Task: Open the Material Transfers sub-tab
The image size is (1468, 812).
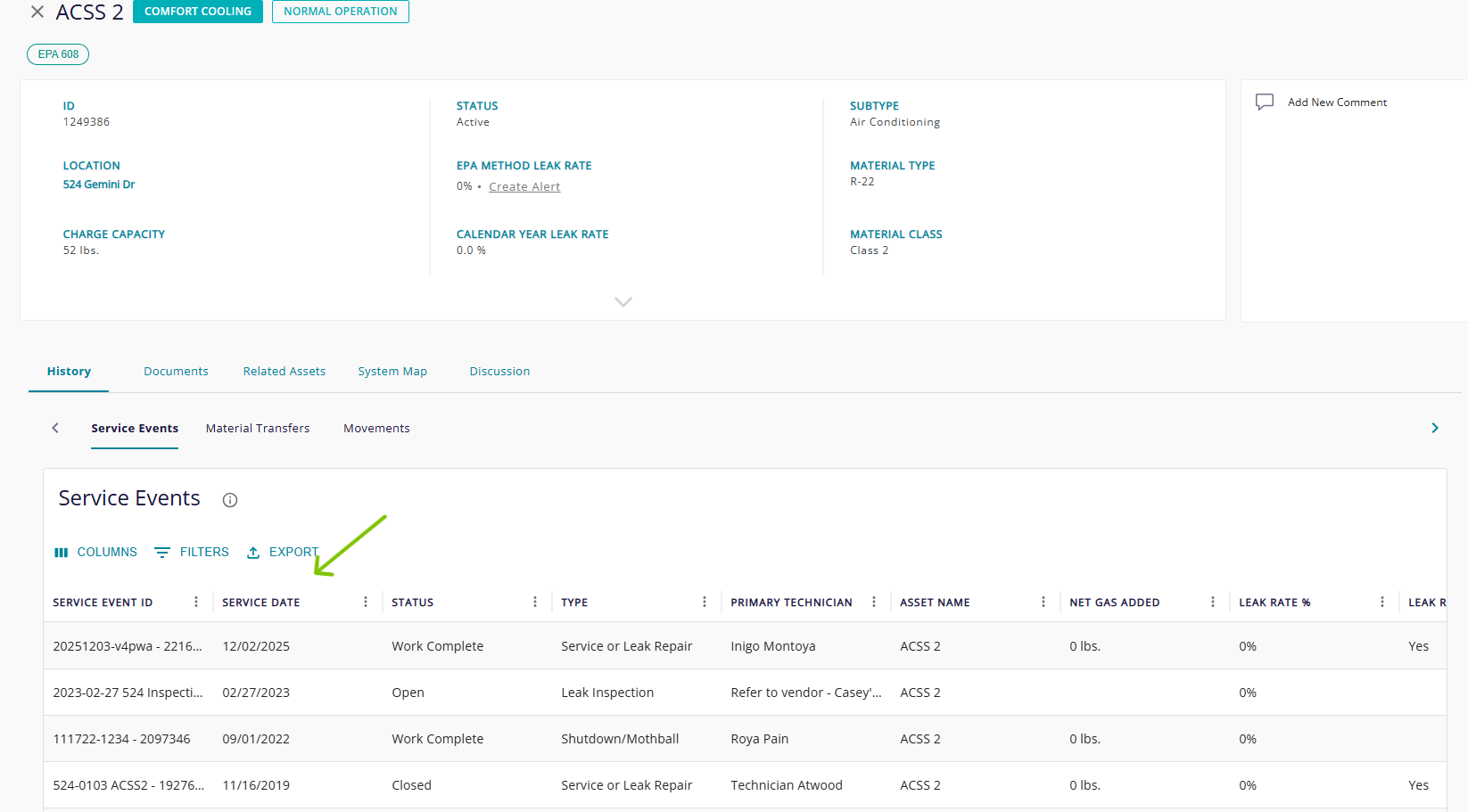Action: point(258,429)
